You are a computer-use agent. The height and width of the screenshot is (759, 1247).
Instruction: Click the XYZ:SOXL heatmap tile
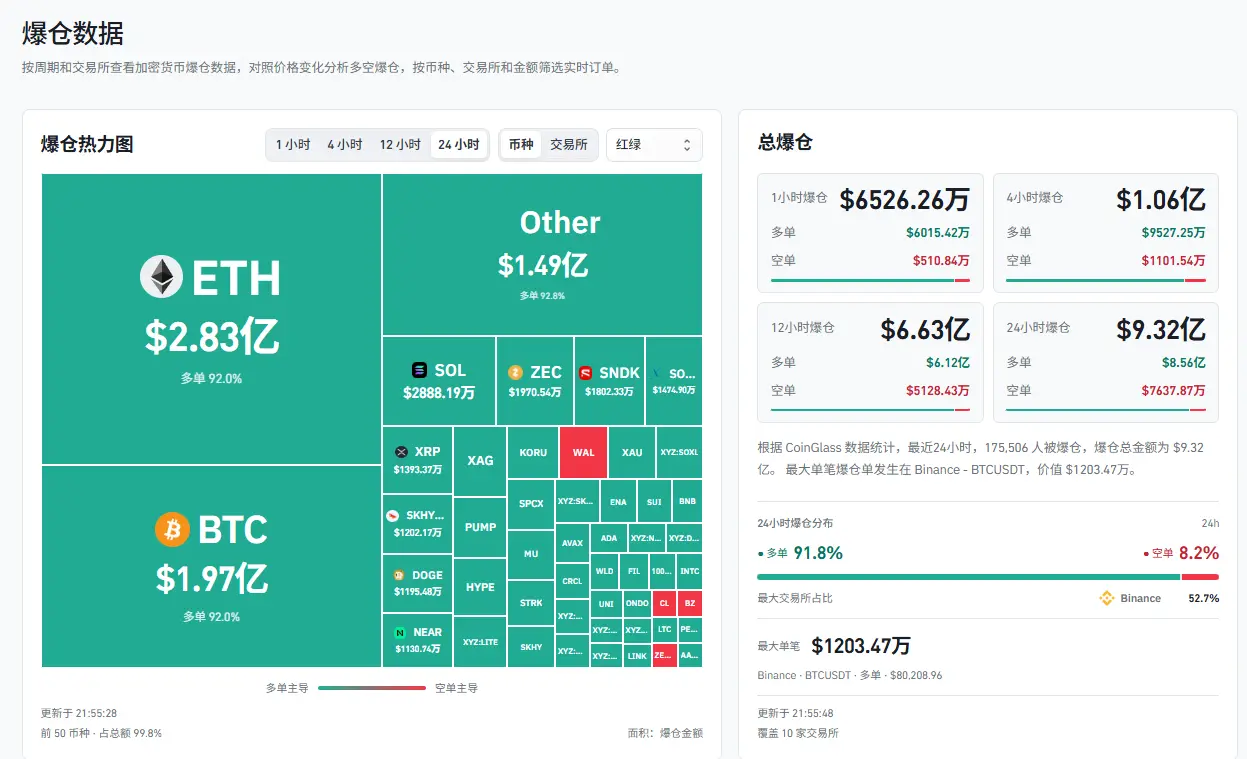point(679,452)
